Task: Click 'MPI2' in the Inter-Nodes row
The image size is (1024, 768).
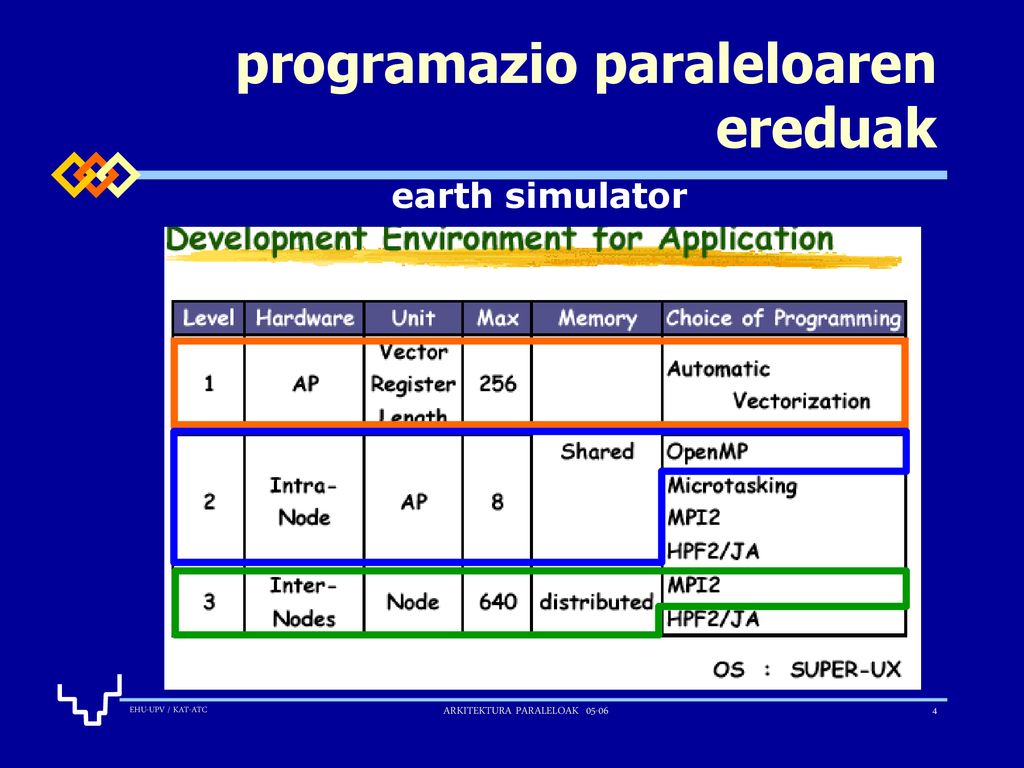Action: pos(693,585)
